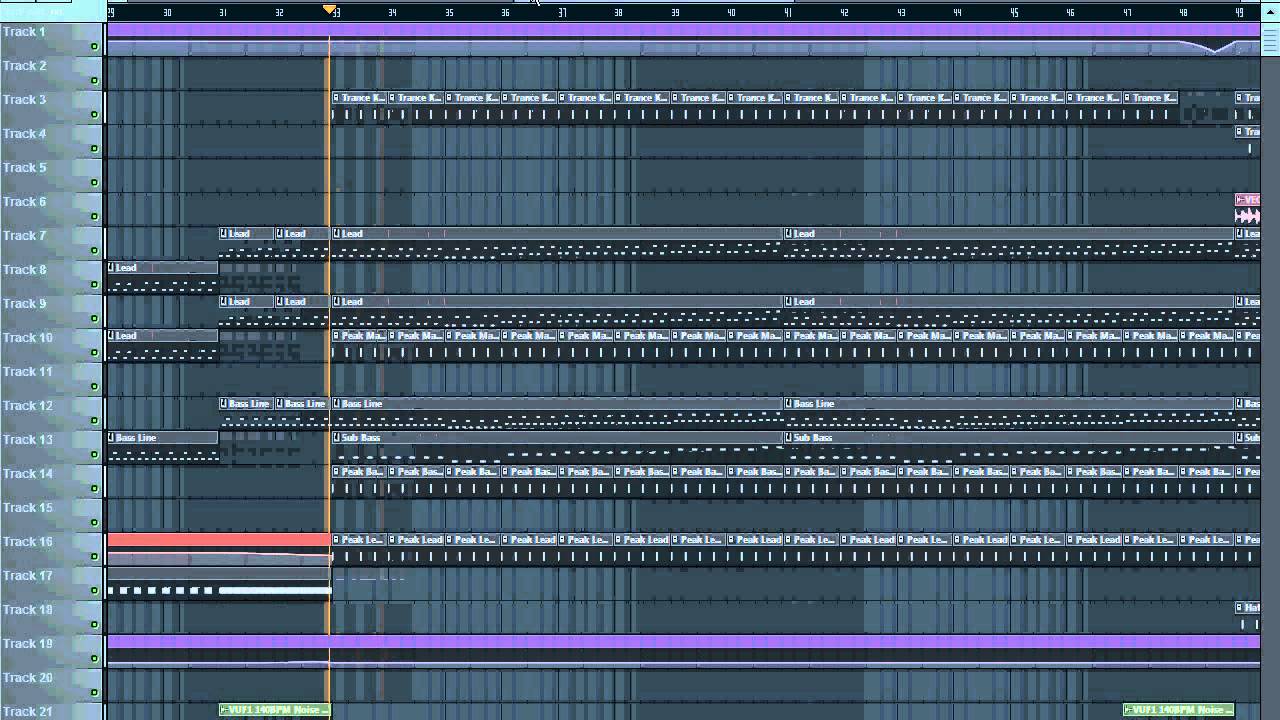Open clip menu icon of Track 13 Bass Line clip
This screenshot has height=720, width=1280.
112,438
